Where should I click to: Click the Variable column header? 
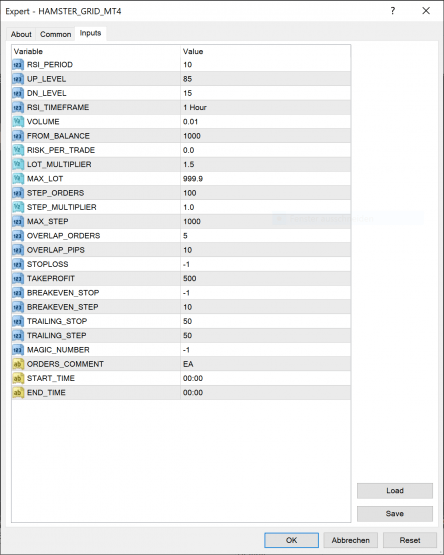(28, 52)
